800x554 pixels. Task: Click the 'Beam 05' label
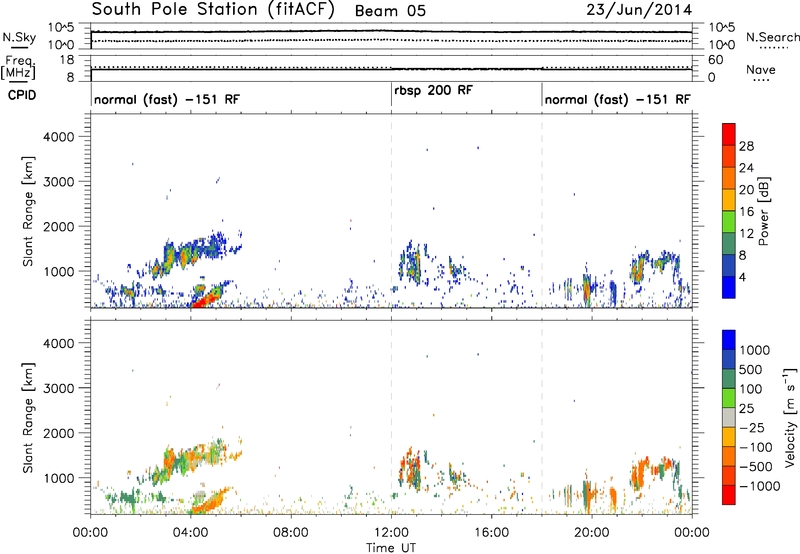pyautogui.click(x=390, y=11)
